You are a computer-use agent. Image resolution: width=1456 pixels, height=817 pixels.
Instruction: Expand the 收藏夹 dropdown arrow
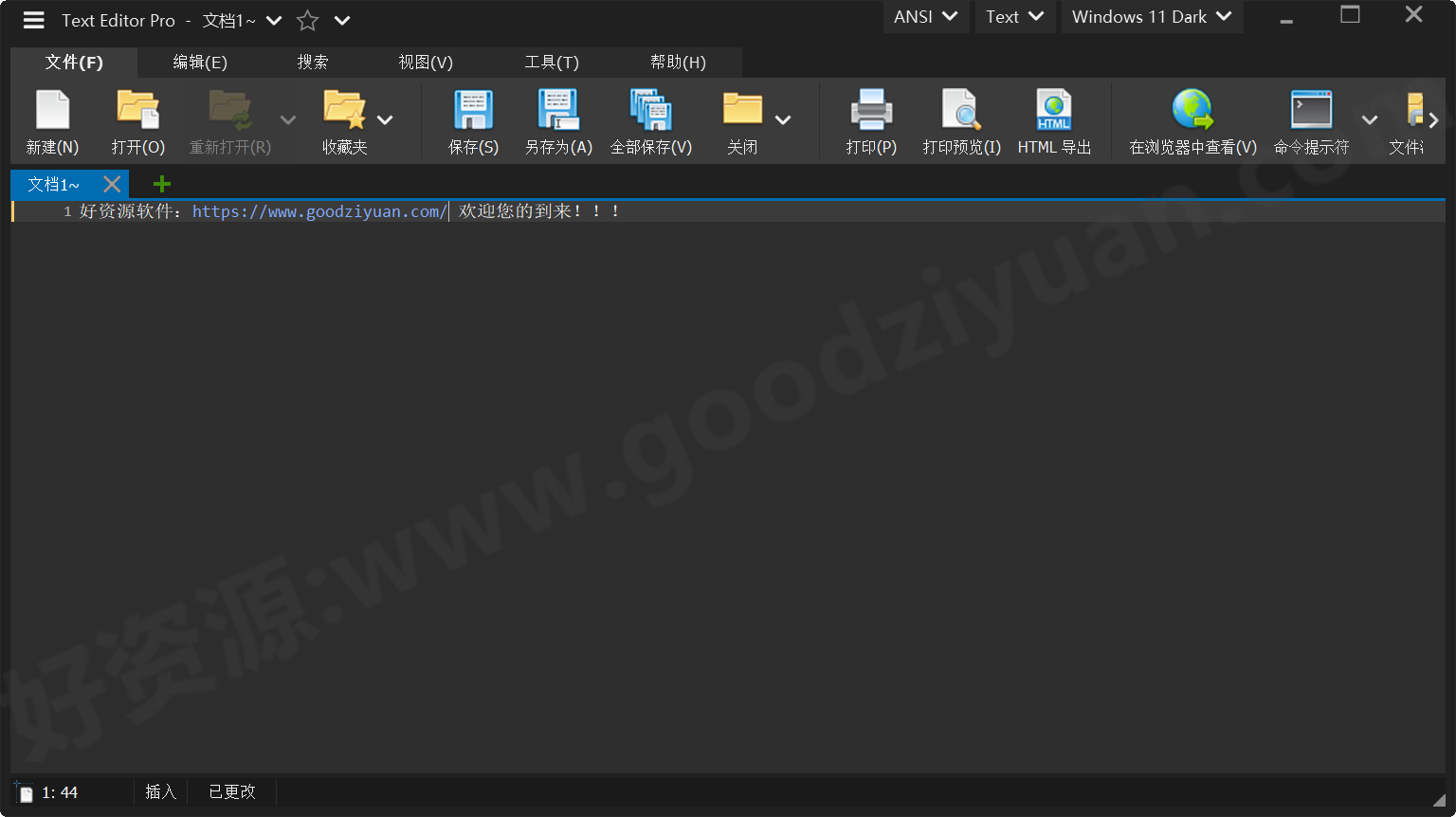(x=385, y=120)
